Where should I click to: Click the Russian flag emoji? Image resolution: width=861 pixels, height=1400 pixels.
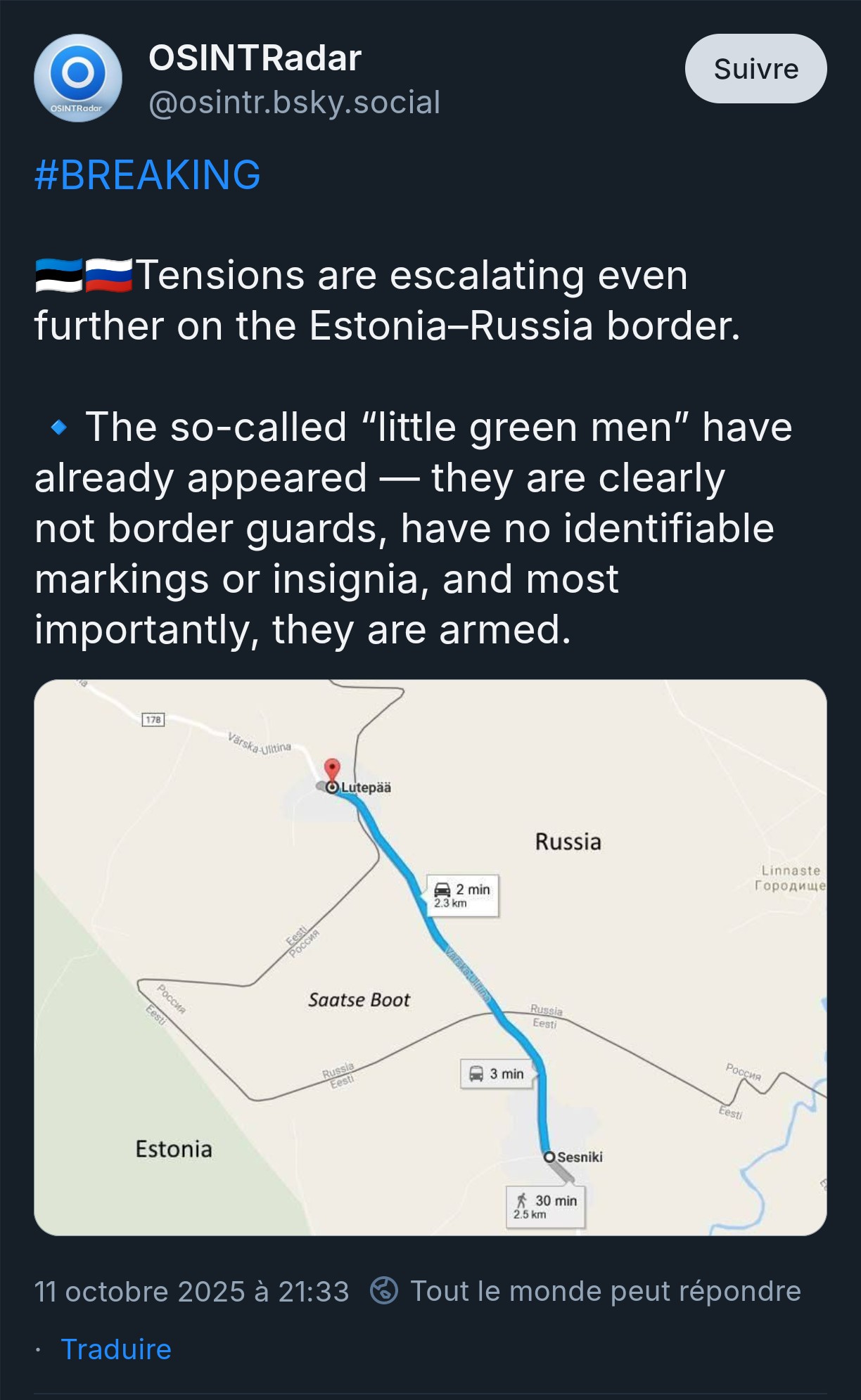tap(108, 275)
